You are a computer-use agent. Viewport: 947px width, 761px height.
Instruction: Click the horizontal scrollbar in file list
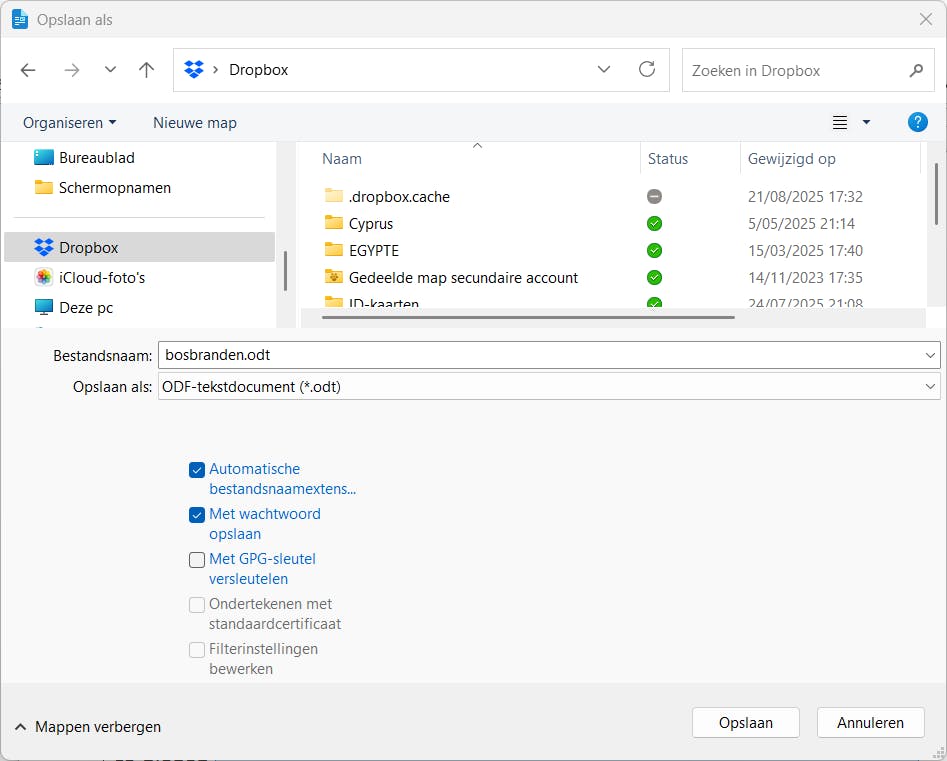point(520,318)
